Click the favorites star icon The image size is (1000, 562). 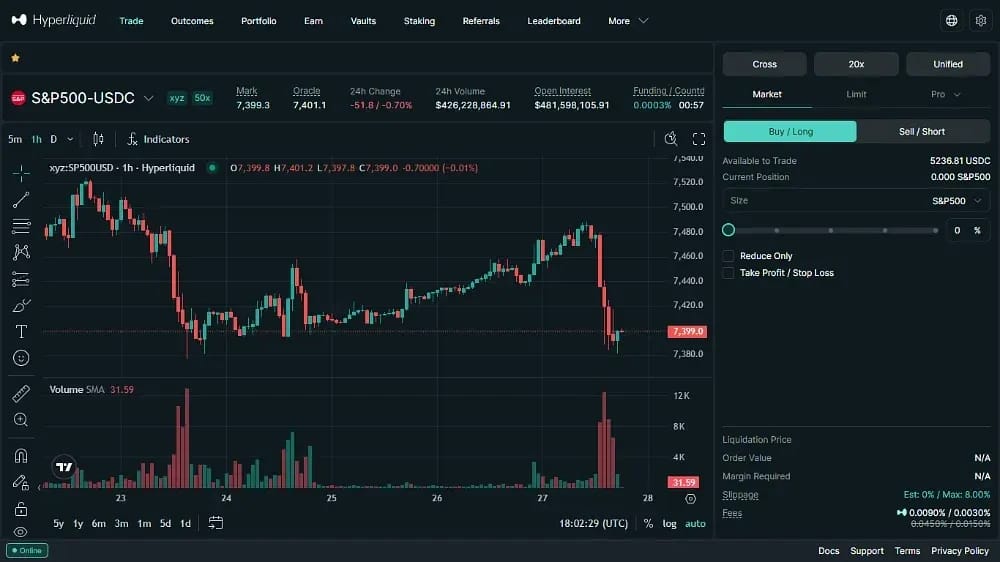[x=15, y=58]
